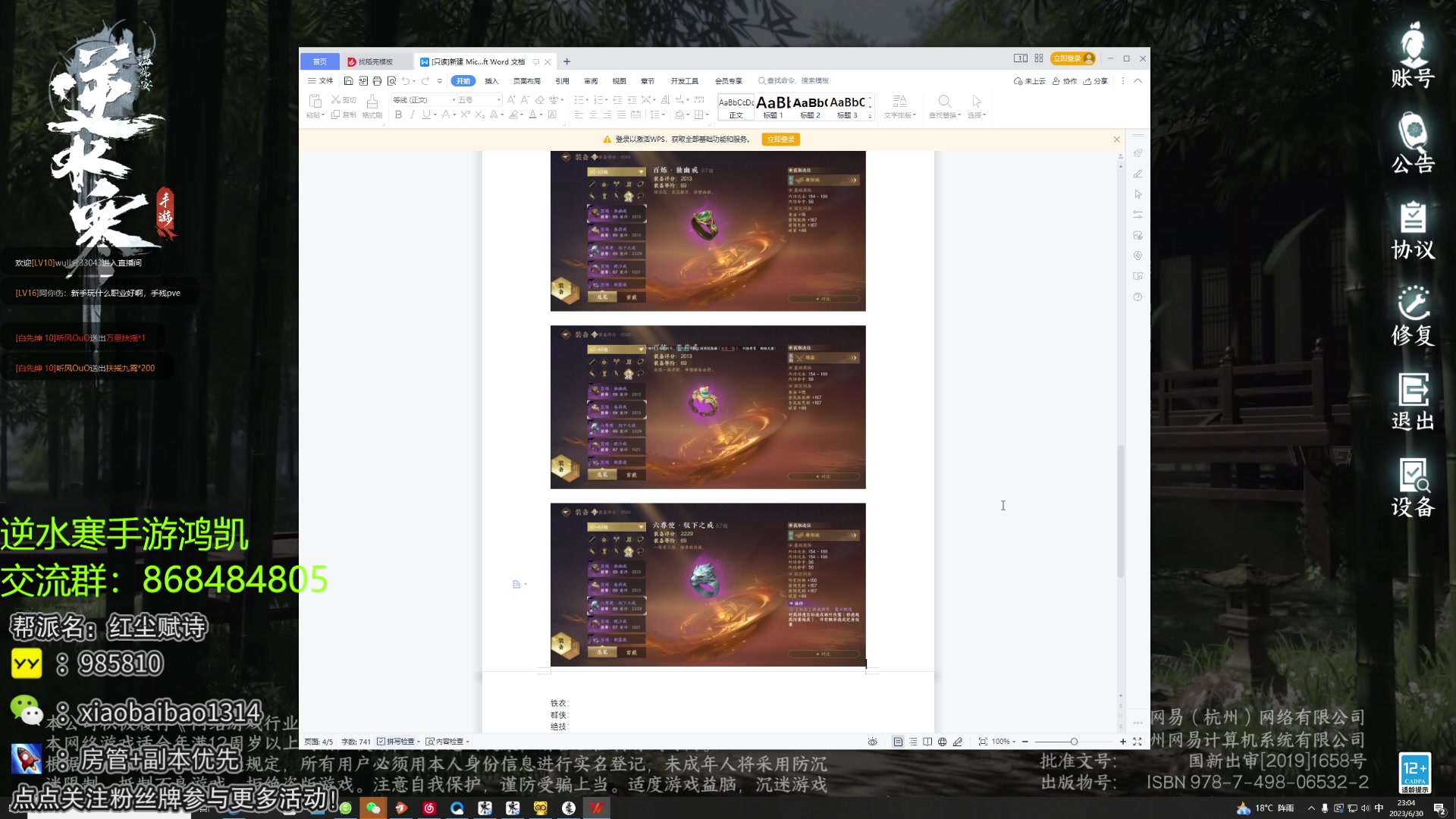The image size is (1456, 819).
Task: Click the clear formatting eraser icon
Action: [x=539, y=100]
